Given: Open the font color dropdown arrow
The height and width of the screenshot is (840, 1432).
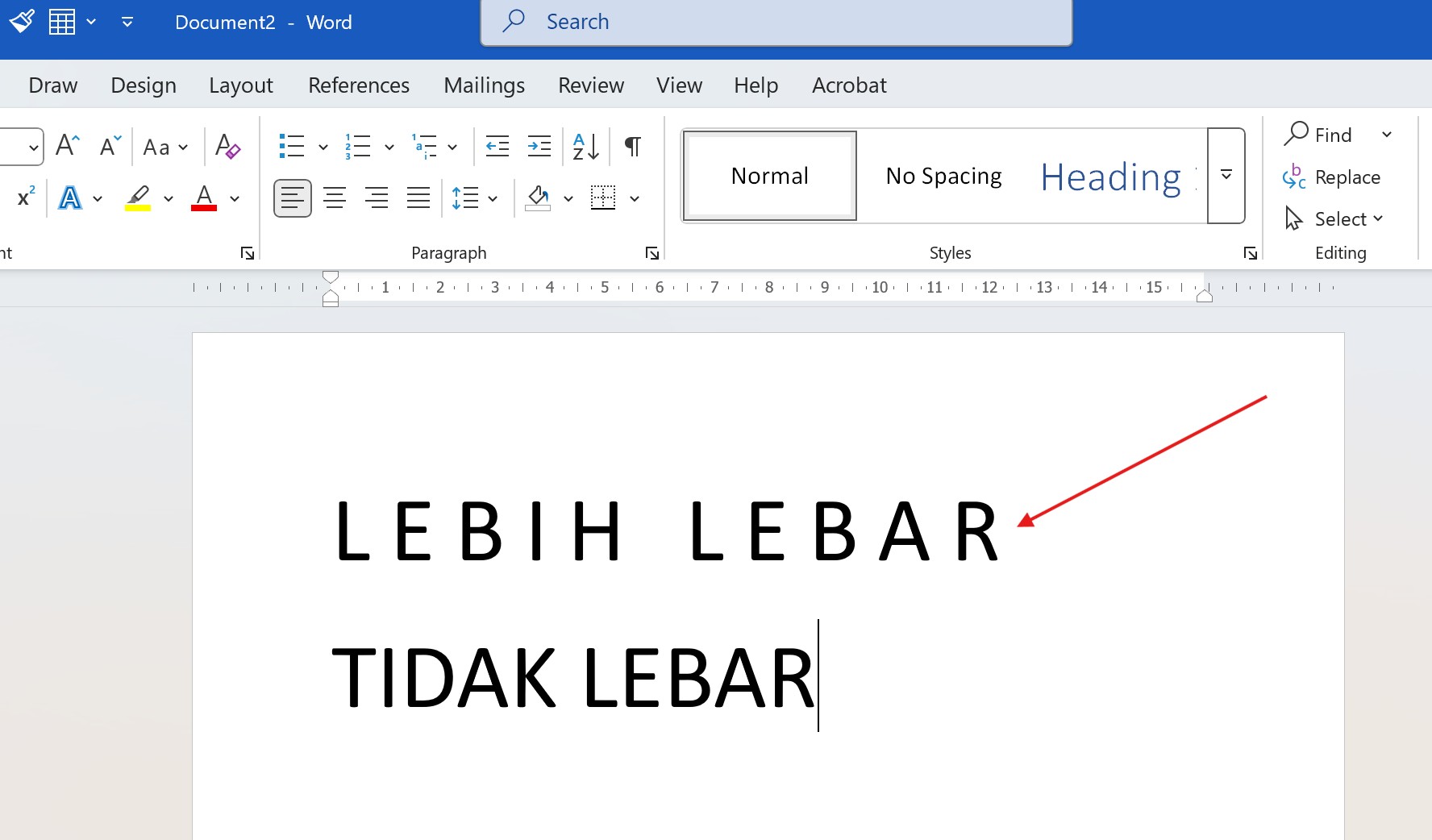Looking at the screenshot, I should [x=235, y=198].
